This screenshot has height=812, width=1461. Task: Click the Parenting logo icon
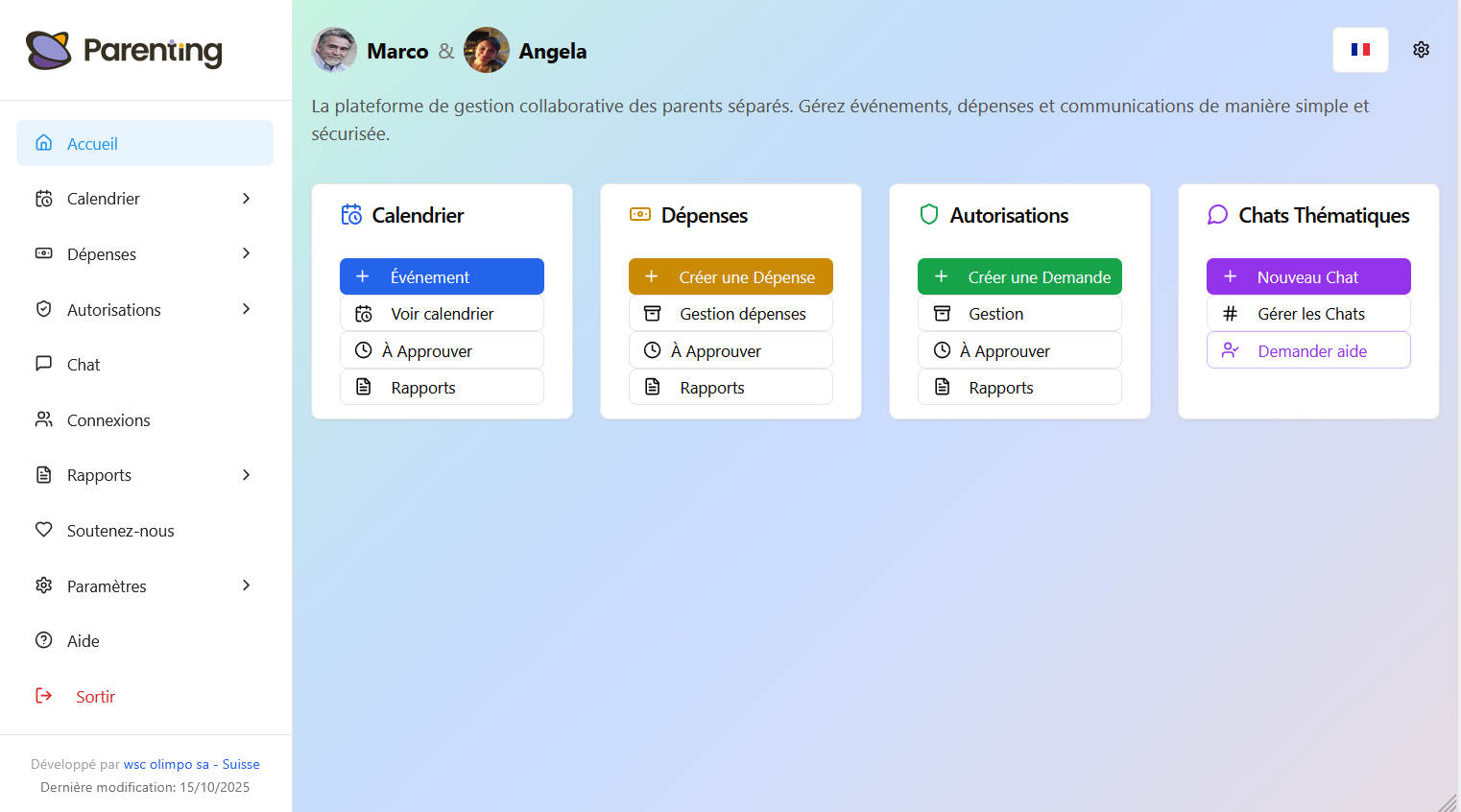(x=49, y=50)
